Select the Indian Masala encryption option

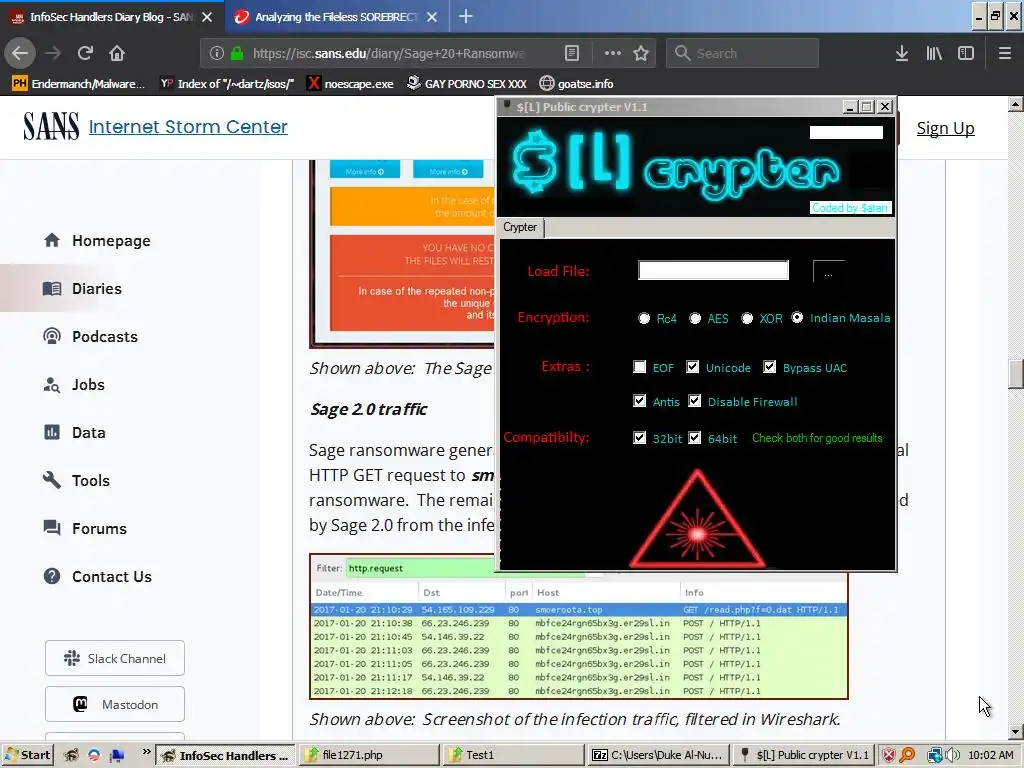pyautogui.click(x=797, y=317)
